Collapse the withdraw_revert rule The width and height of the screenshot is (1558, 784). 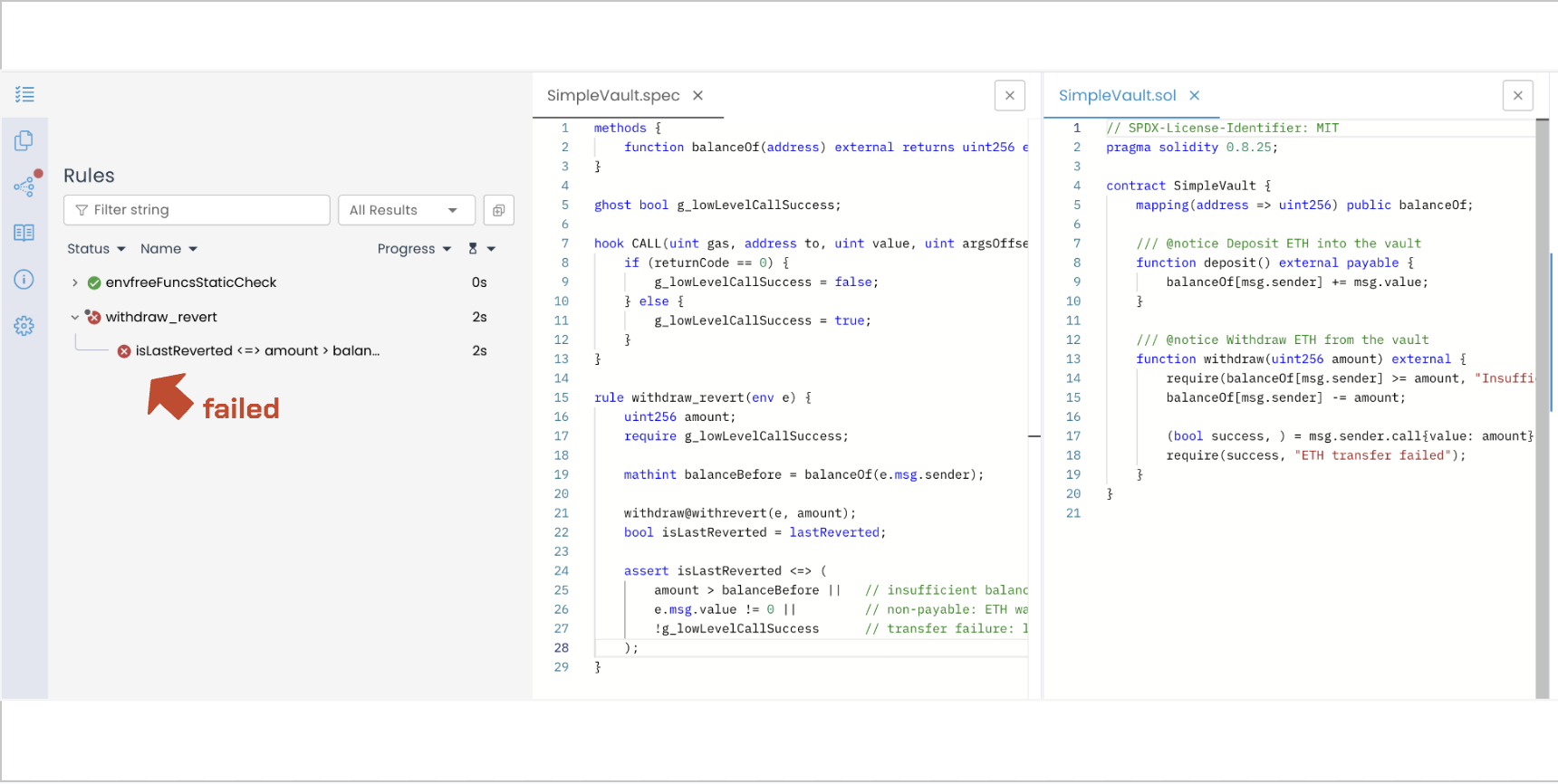point(75,317)
